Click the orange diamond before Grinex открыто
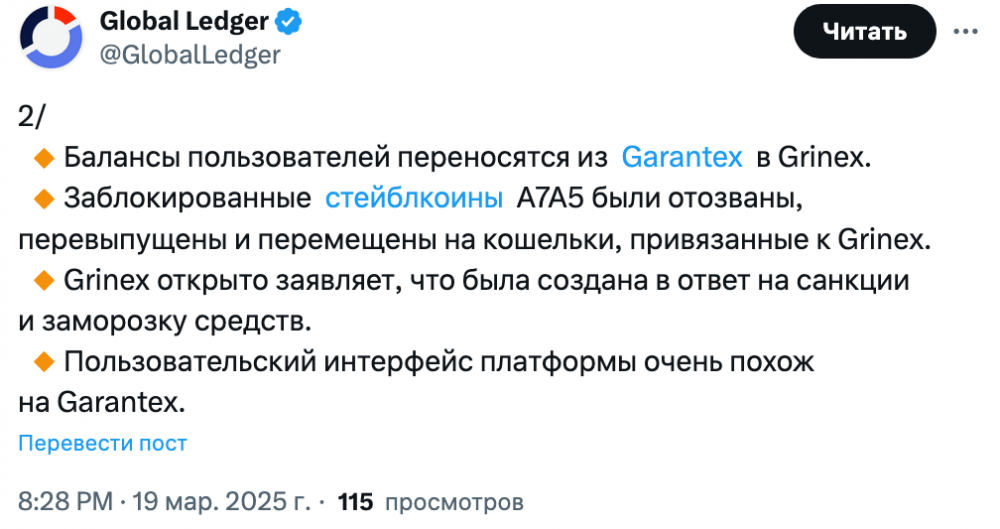Image resolution: width=1000 pixels, height=529 pixels. tap(44, 280)
